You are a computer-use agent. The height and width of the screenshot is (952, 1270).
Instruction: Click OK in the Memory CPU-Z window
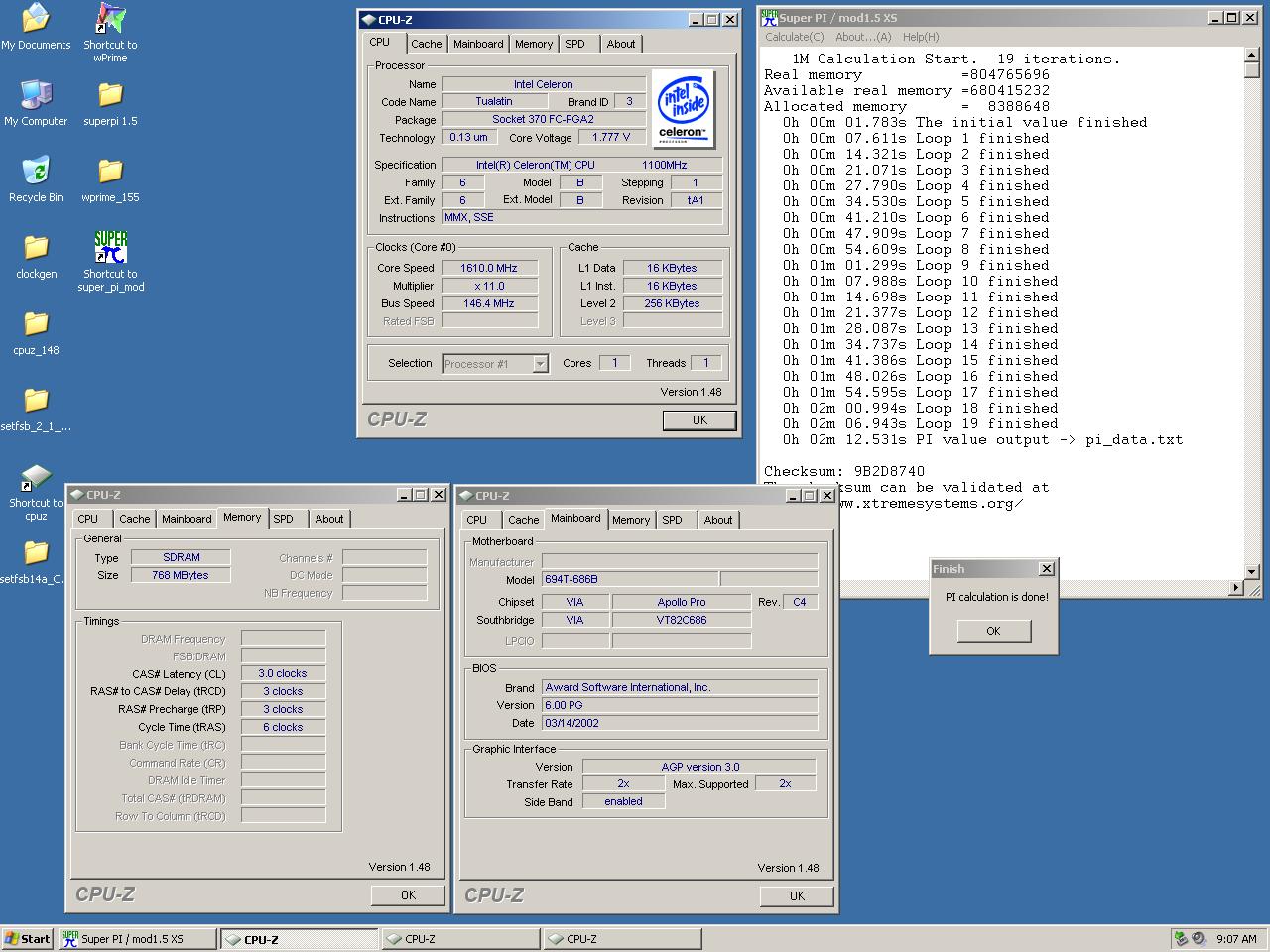click(x=408, y=895)
